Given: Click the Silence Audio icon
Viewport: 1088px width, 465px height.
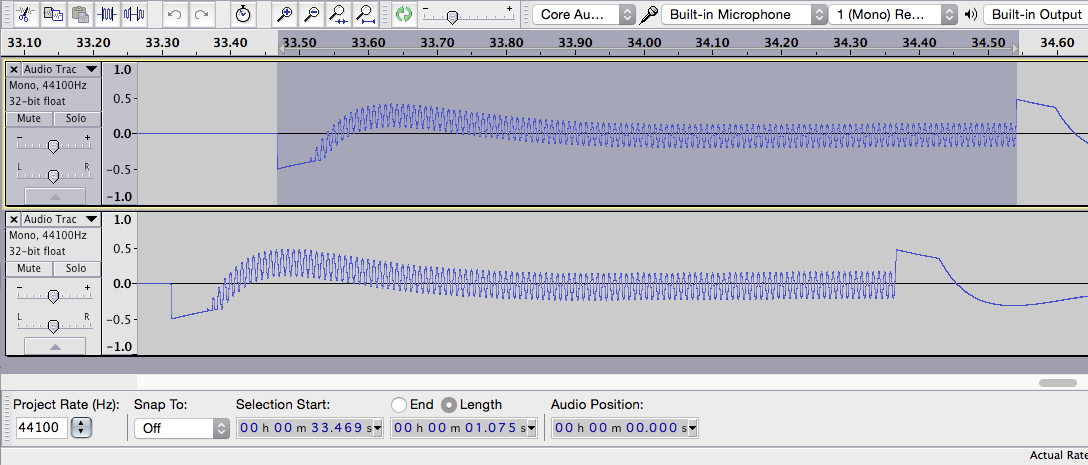Looking at the screenshot, I should tap(134, 14).
